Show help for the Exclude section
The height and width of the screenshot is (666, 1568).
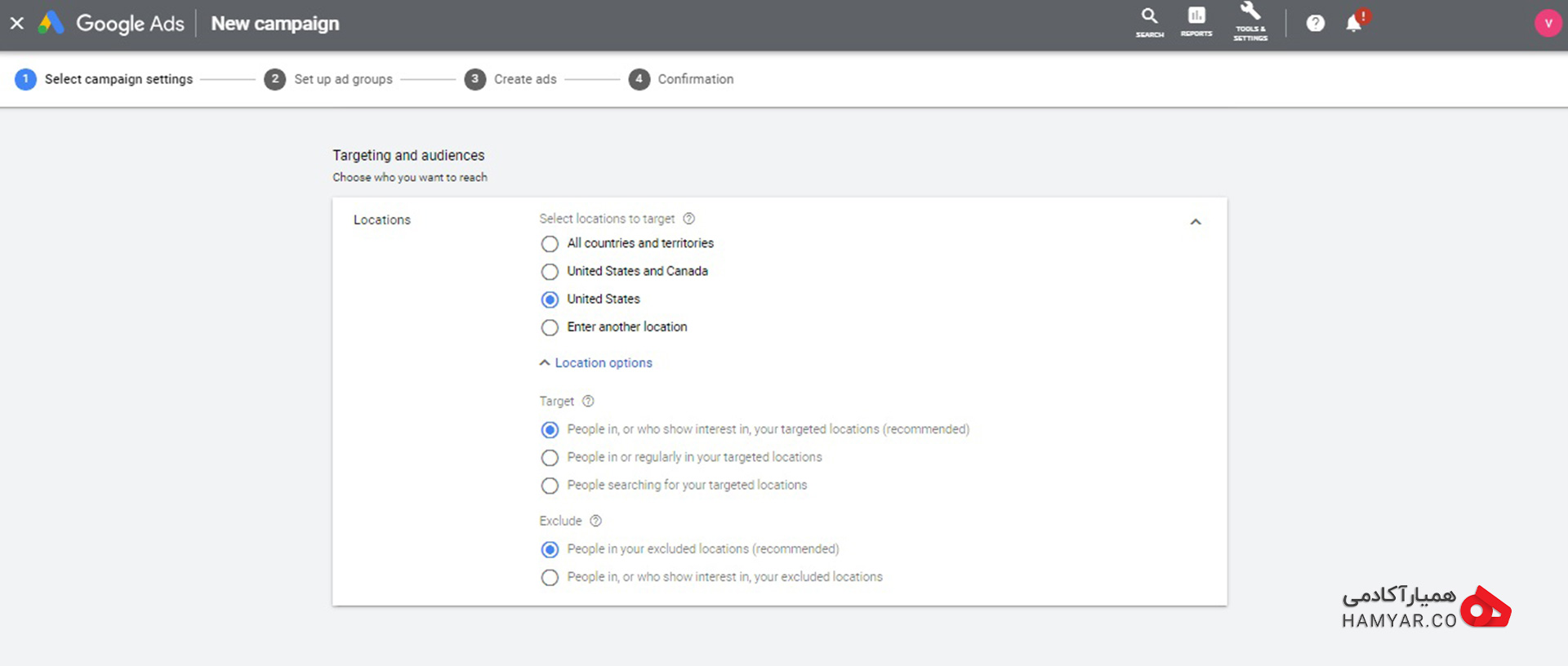coord(596,521)
